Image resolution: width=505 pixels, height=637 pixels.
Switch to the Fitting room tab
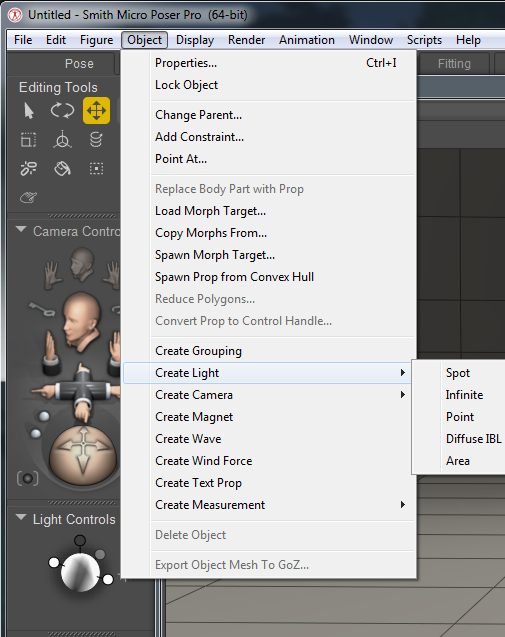(x=454, y=64)
